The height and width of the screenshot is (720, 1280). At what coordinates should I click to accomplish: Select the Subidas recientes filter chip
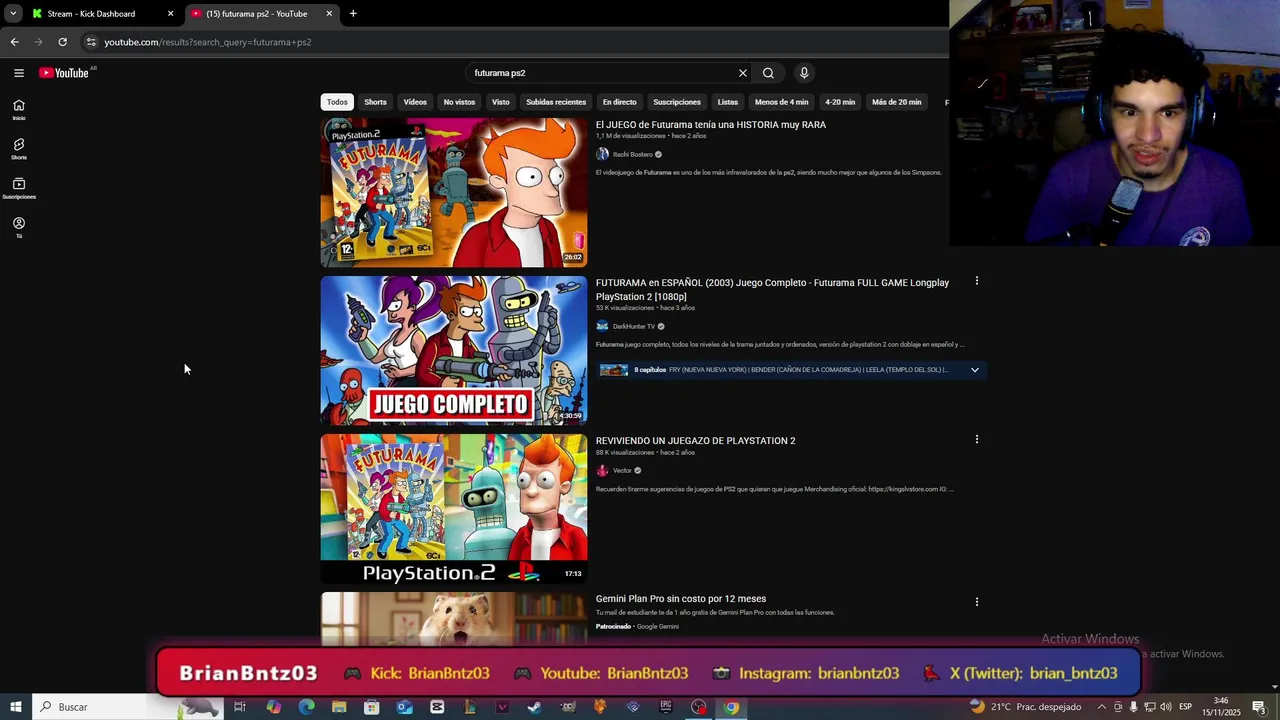coord(556,102)
